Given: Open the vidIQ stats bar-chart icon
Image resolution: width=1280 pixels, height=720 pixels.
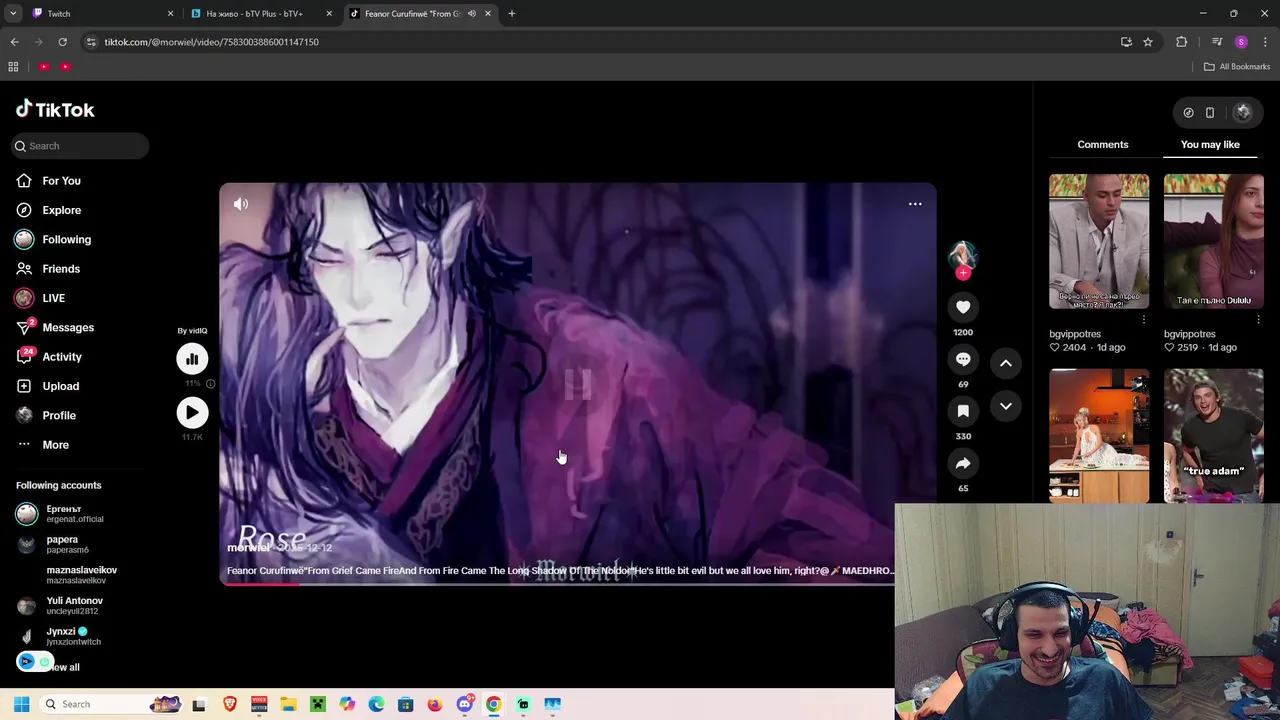Looking at the screenshot, I should click(192, 359).
